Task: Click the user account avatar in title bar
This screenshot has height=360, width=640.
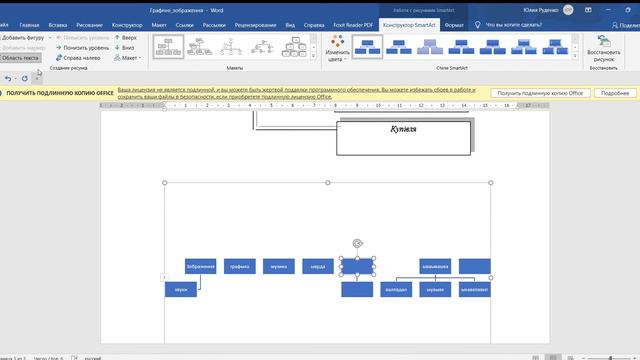Action: pyautogui.click(x=568, y=10)
